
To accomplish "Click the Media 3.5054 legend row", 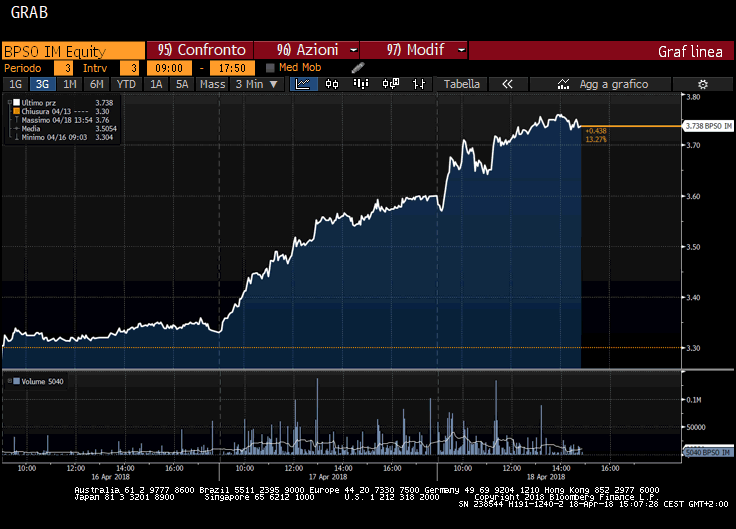I will click(65, 129).
